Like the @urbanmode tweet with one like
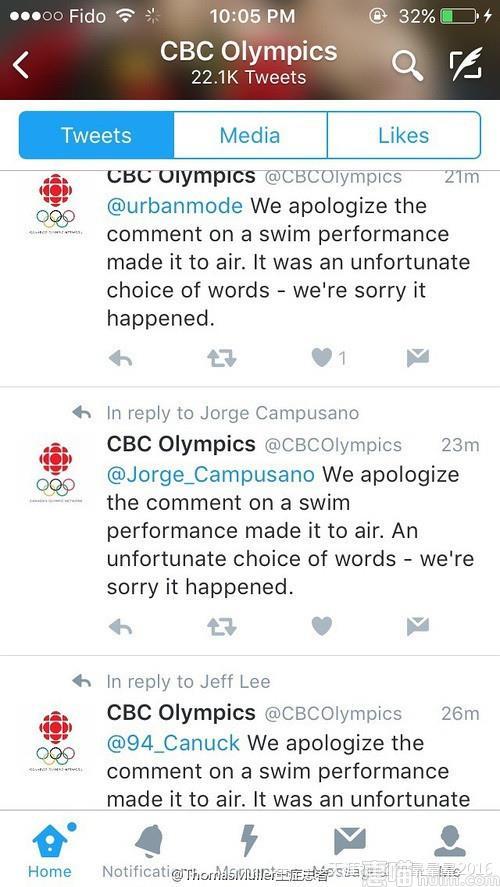This screenshot has width=500, height=887. pyautogui.click(x=322, y=358)
